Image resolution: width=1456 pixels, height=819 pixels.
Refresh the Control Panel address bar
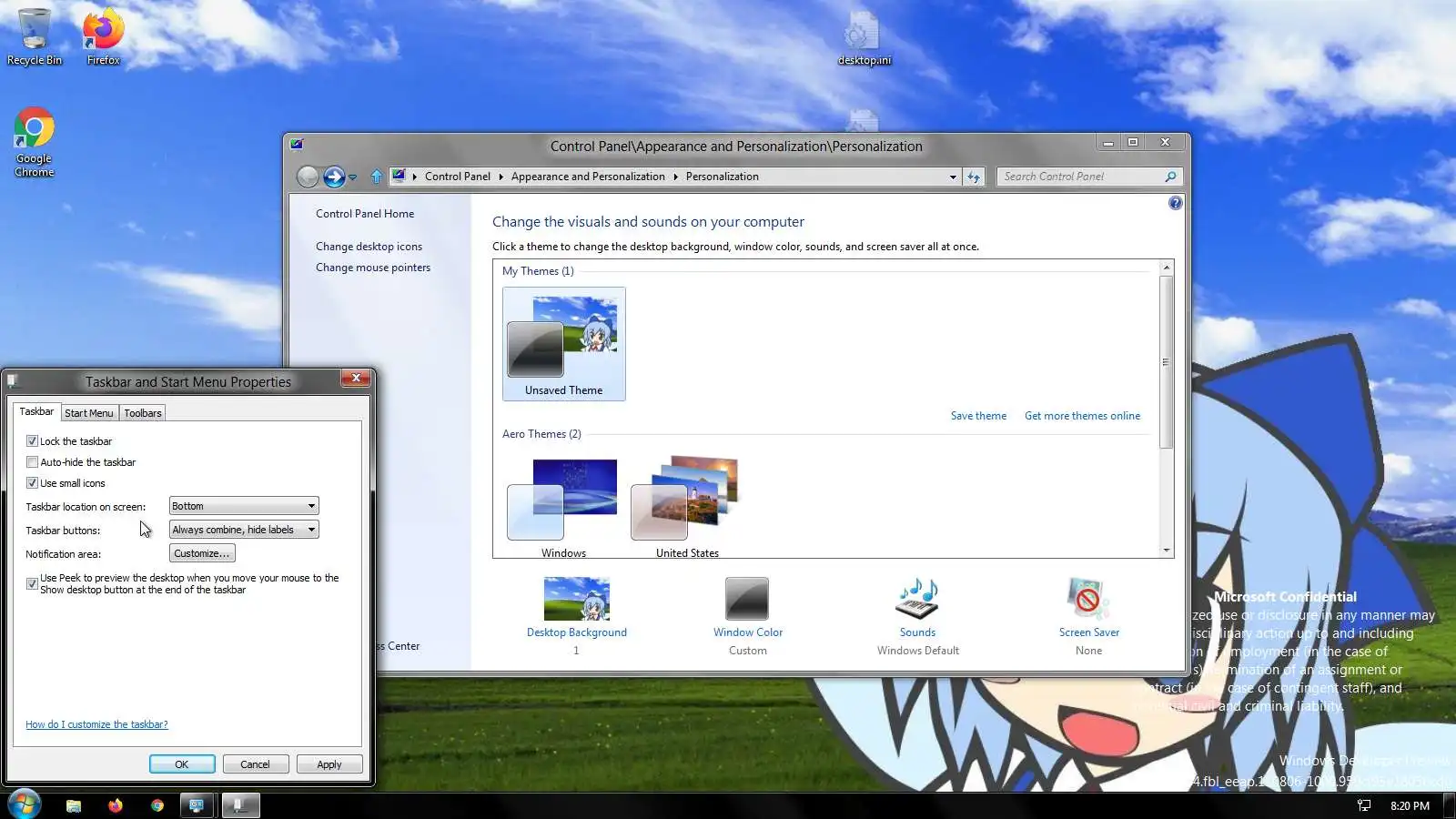point(974,177)
